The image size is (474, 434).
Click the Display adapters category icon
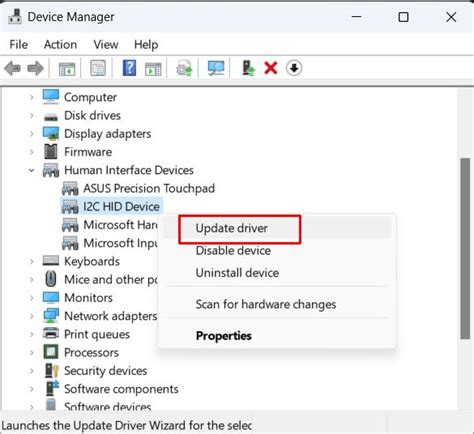coord(51,133)
